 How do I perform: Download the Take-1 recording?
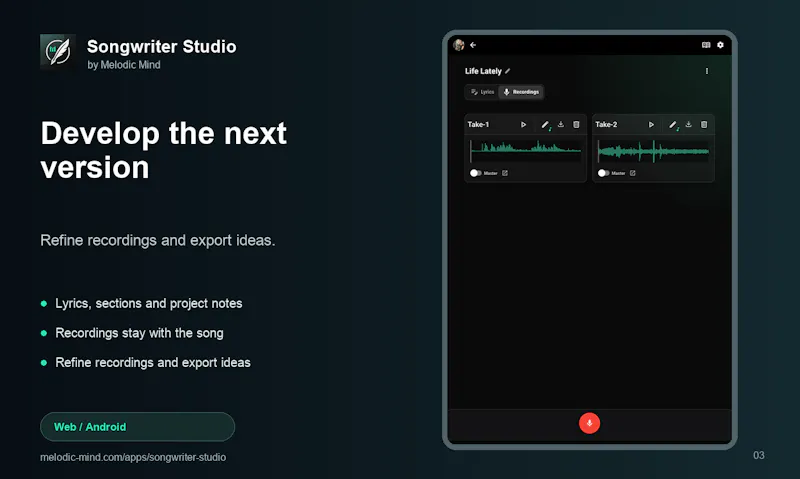coord(561,124)
